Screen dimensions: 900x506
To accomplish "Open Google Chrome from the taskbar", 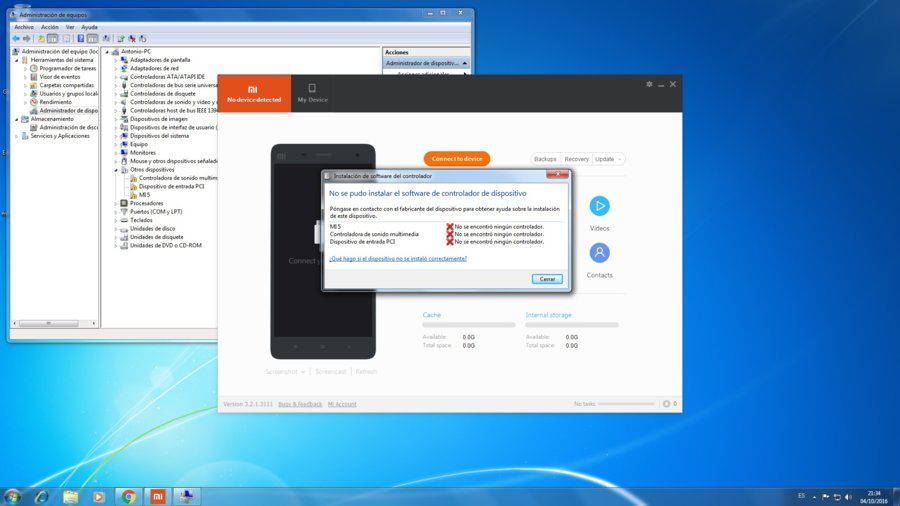I will (x=129, y=496).
